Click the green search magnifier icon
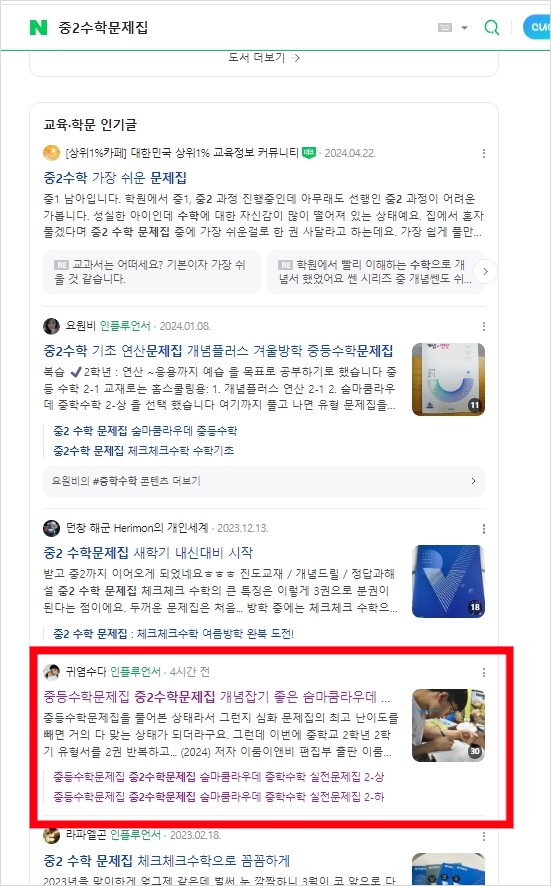This screenshot has width=551, height=886. point(492,27)
